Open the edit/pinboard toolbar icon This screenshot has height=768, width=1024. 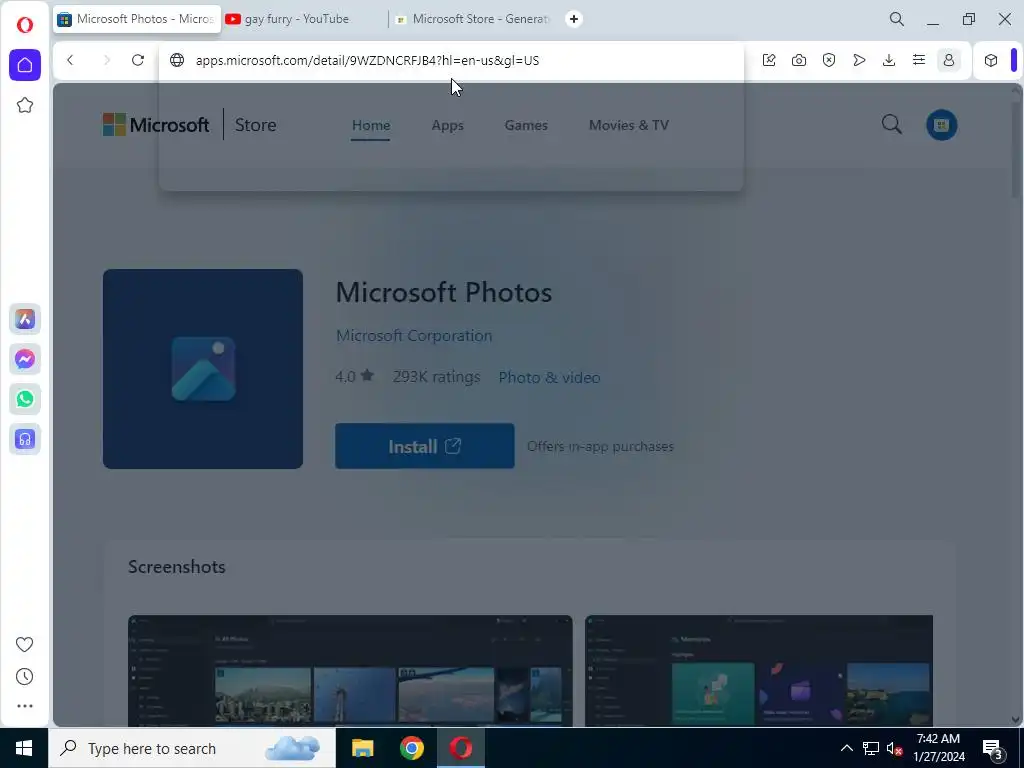[769, 60]
